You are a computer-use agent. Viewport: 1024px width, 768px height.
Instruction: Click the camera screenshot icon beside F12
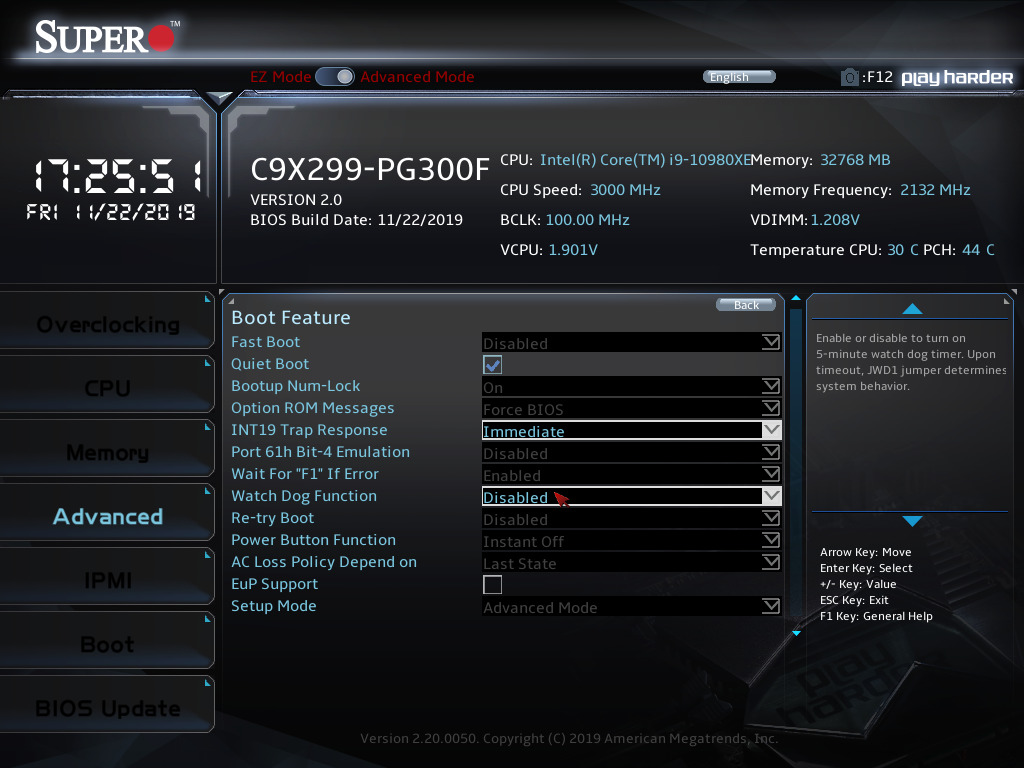coord(849,77)
